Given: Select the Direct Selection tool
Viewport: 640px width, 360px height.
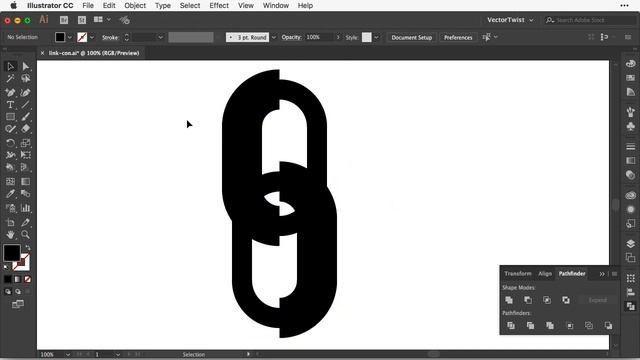Looking at the screenshot, I should coord(25,66).
